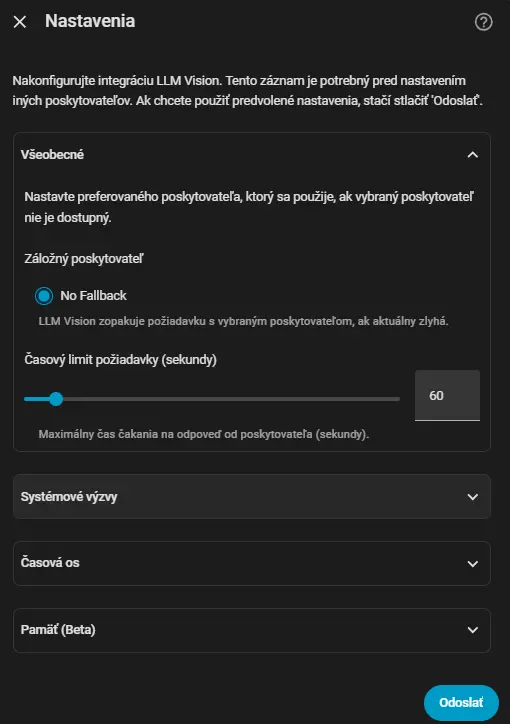510x724 pixels.
Task: Focus the timeout field showing 60
Action: 447,396
